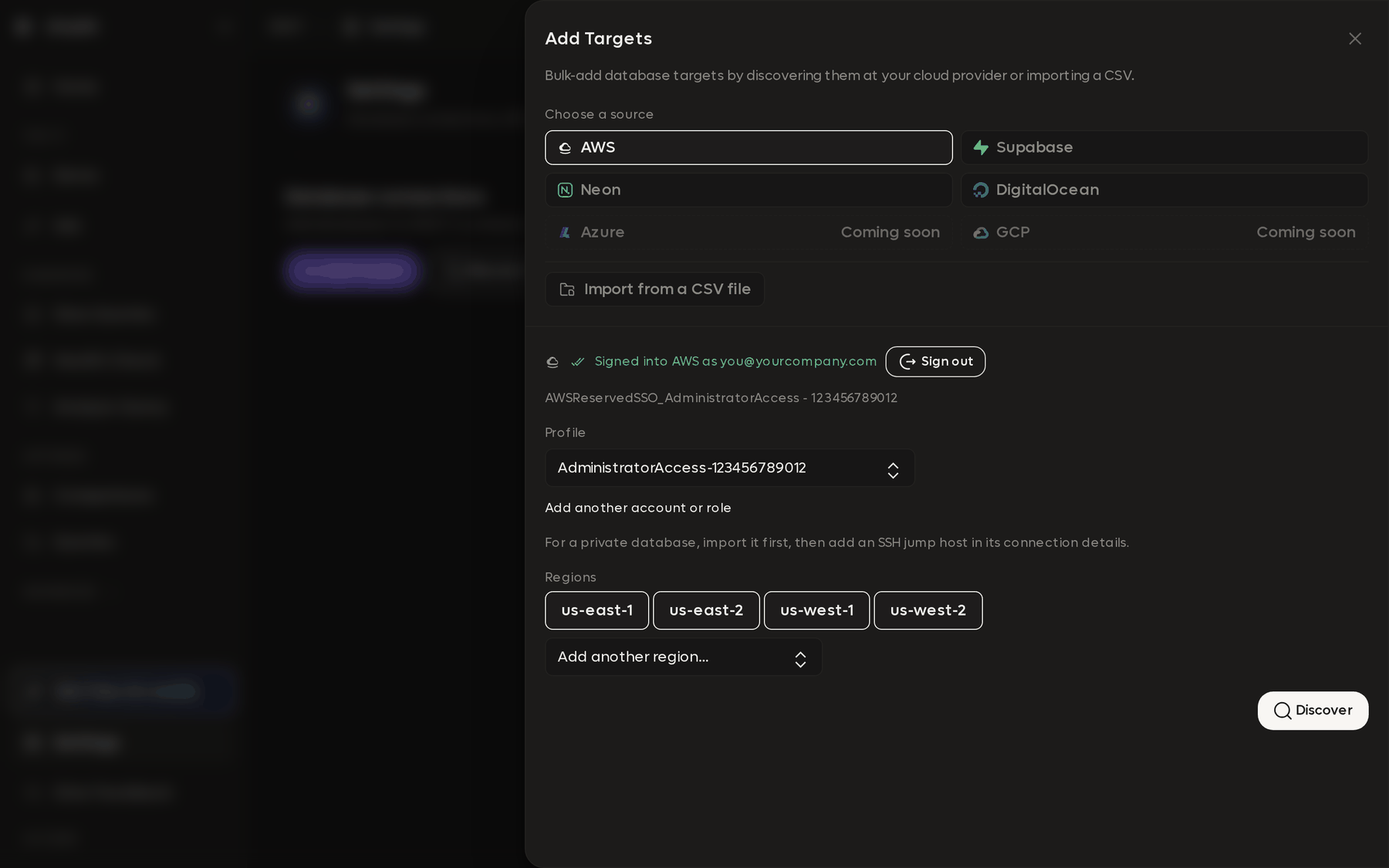This screenshot has width=1389, height=868.
Task: Toggle the us-east-1 region chip
Action: [597, 610]
